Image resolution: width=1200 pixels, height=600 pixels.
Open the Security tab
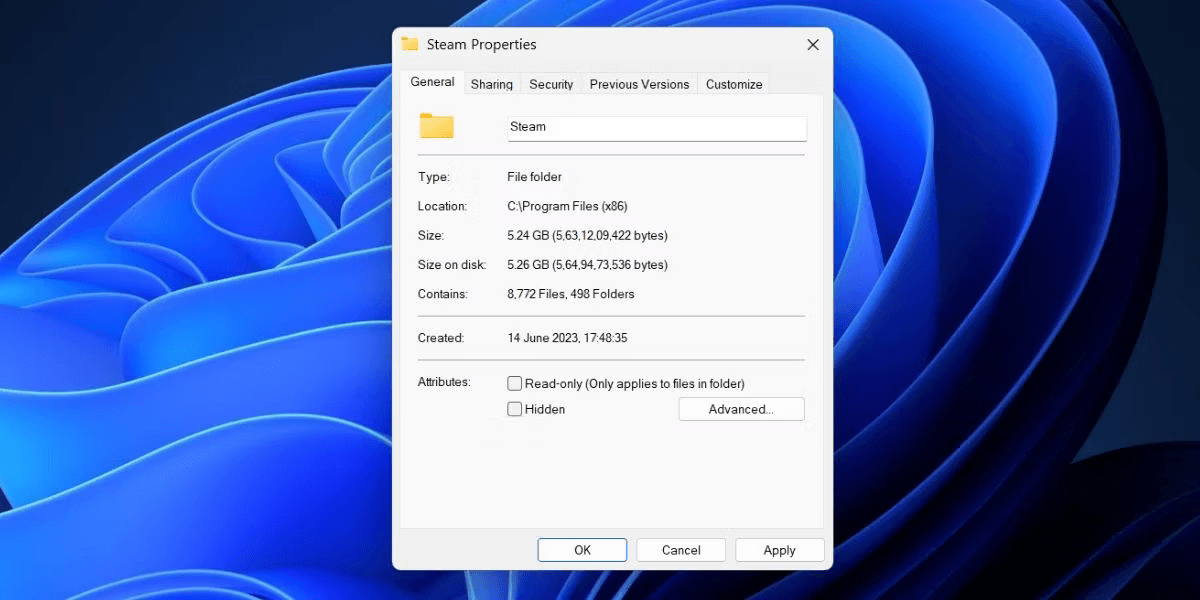point(551,84)
